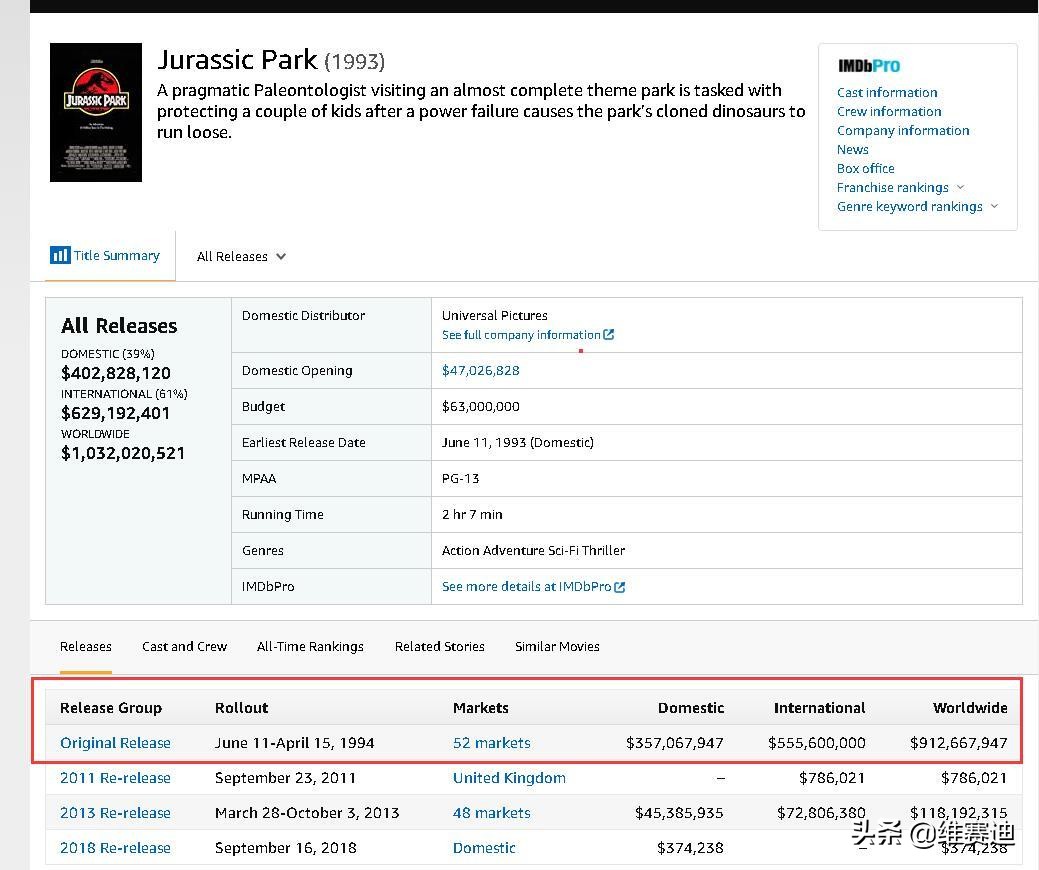The width and height of the screenshot is (1039, 870).
Task: Open the $47,026,828 domestic opening link
Action: [480, 370]
